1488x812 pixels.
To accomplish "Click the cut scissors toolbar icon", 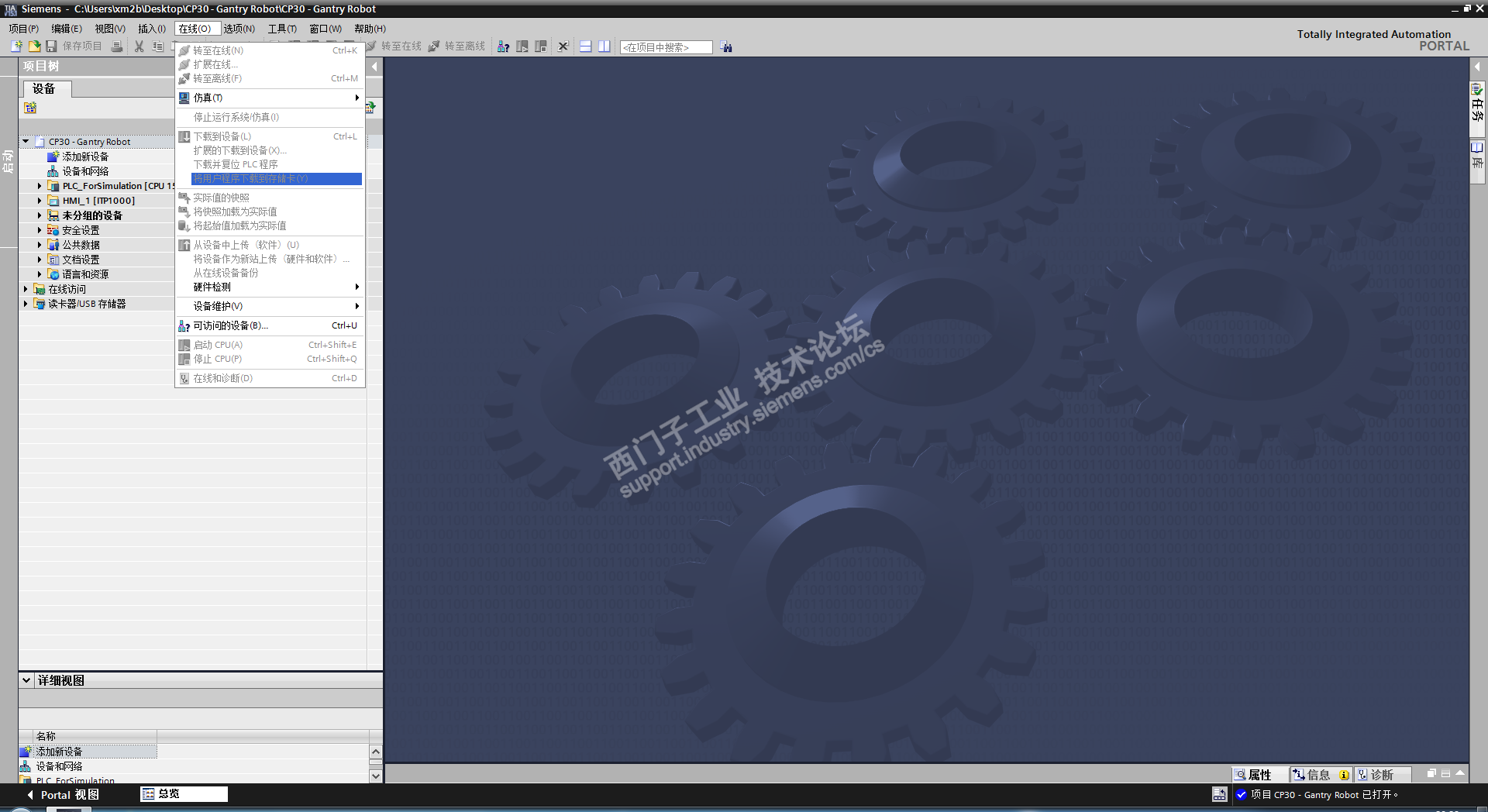I will pos(139,46).
